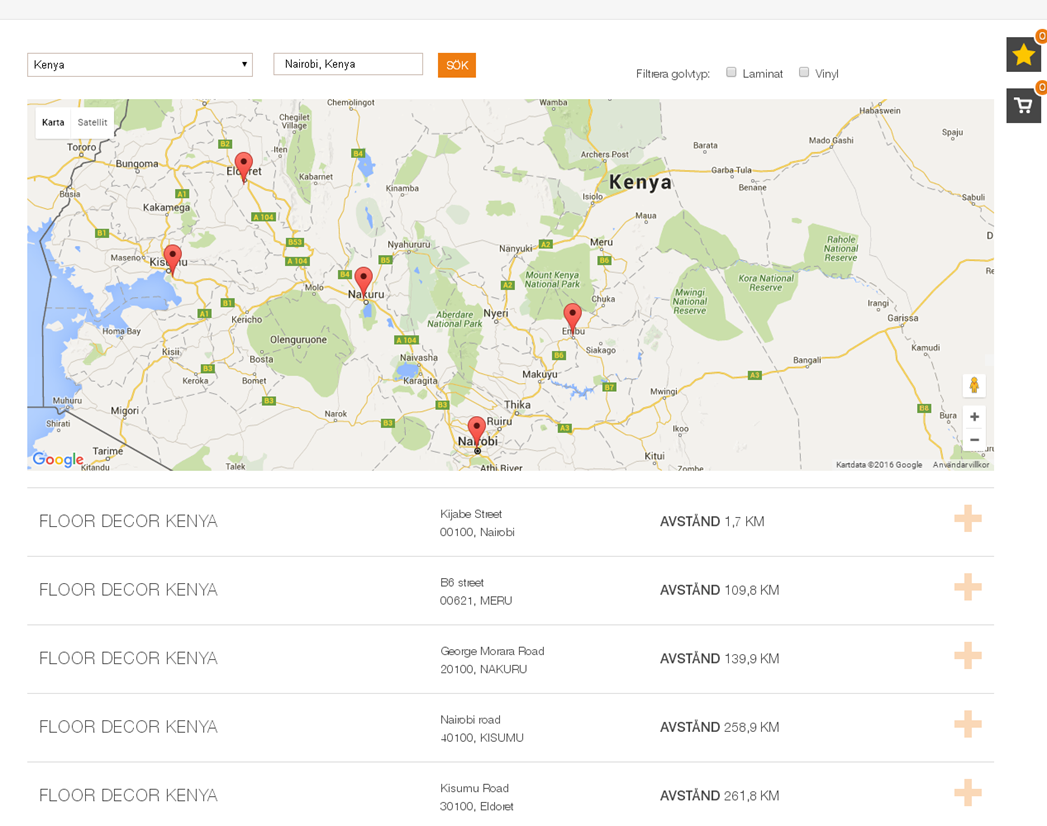This screenshot has height=826, width=1047.
Task: Click the orange SÖK button
Action: [x=457, y=65]
